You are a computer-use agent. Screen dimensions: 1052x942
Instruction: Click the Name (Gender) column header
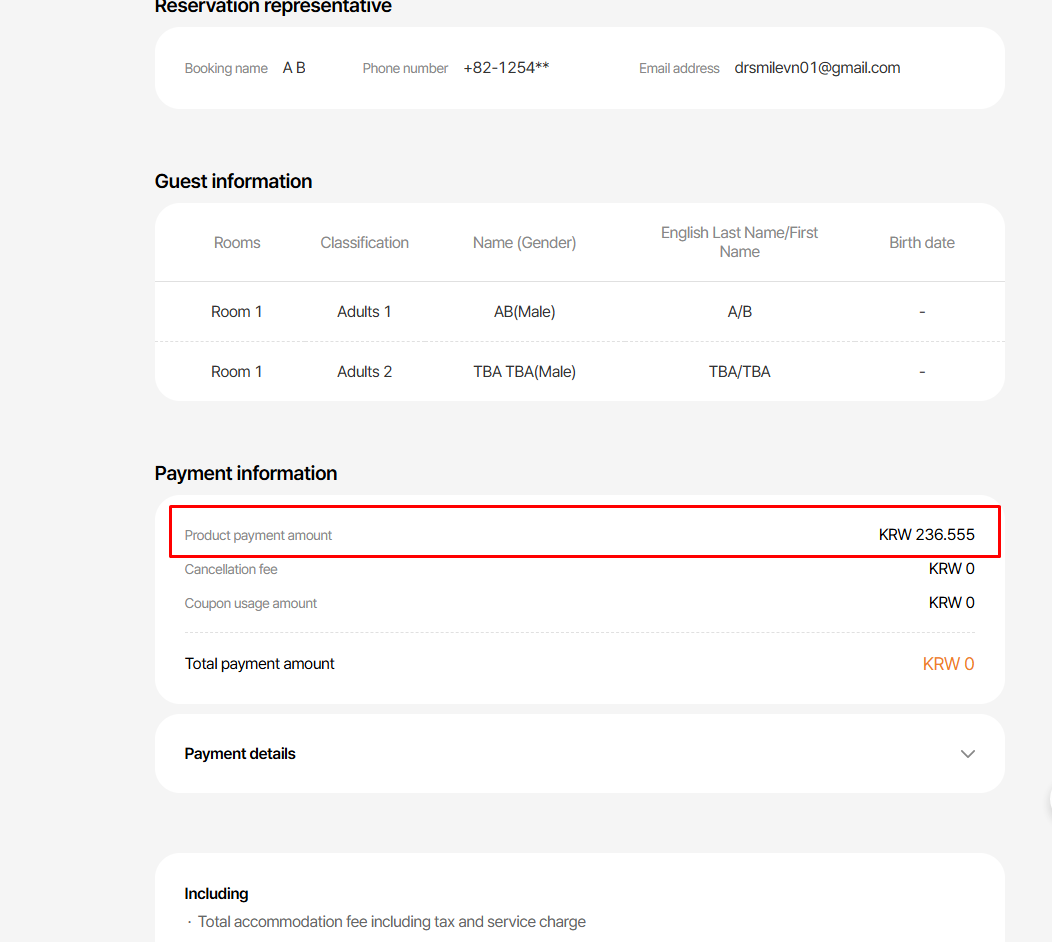tap(524, 242)
